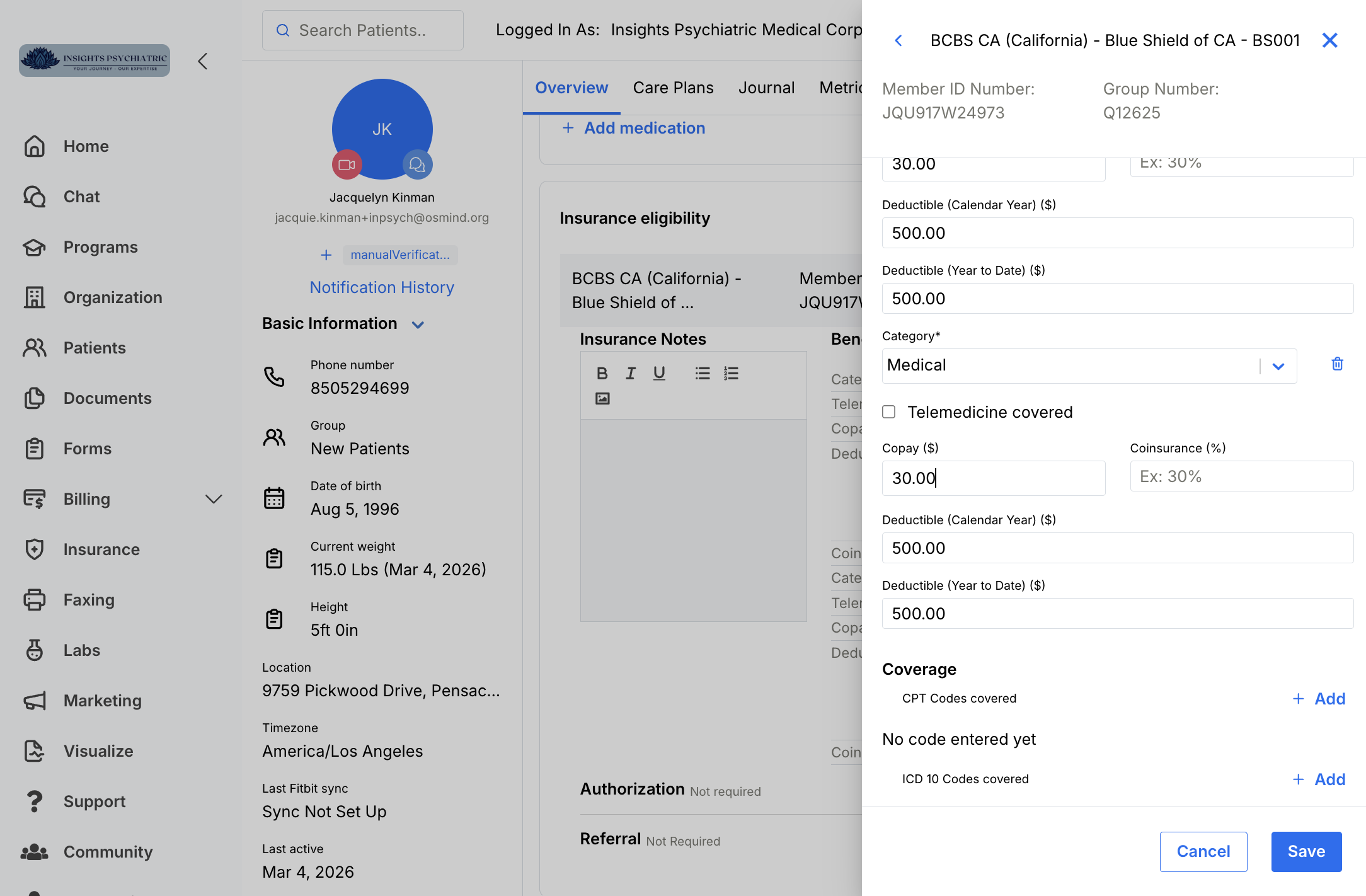Image resolution: width=1366 pixels, height=896 pixels.
Task: Click Add medication link
Action: point(633,128)
